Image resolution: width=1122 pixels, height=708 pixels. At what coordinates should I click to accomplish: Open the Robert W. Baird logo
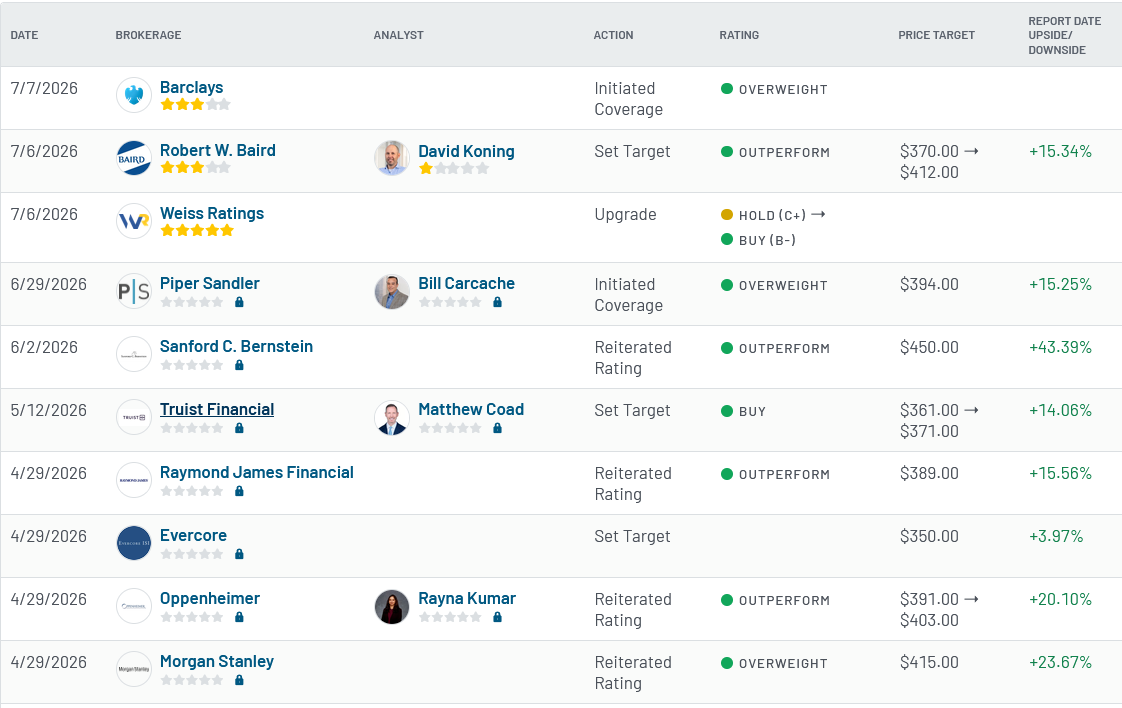[134, 158]
